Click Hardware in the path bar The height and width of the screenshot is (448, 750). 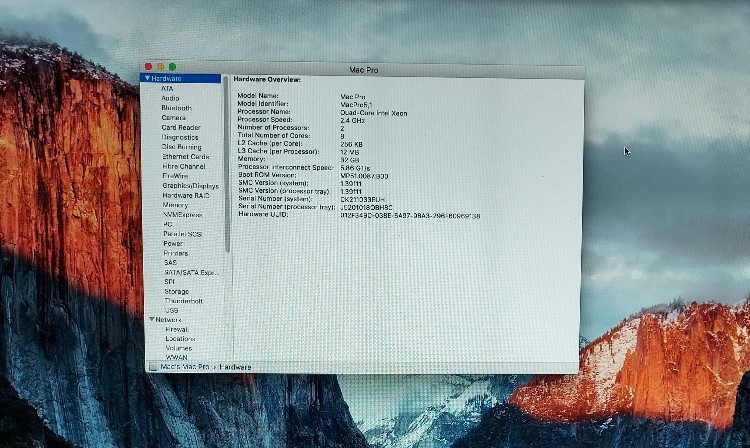tap(235, 367)
